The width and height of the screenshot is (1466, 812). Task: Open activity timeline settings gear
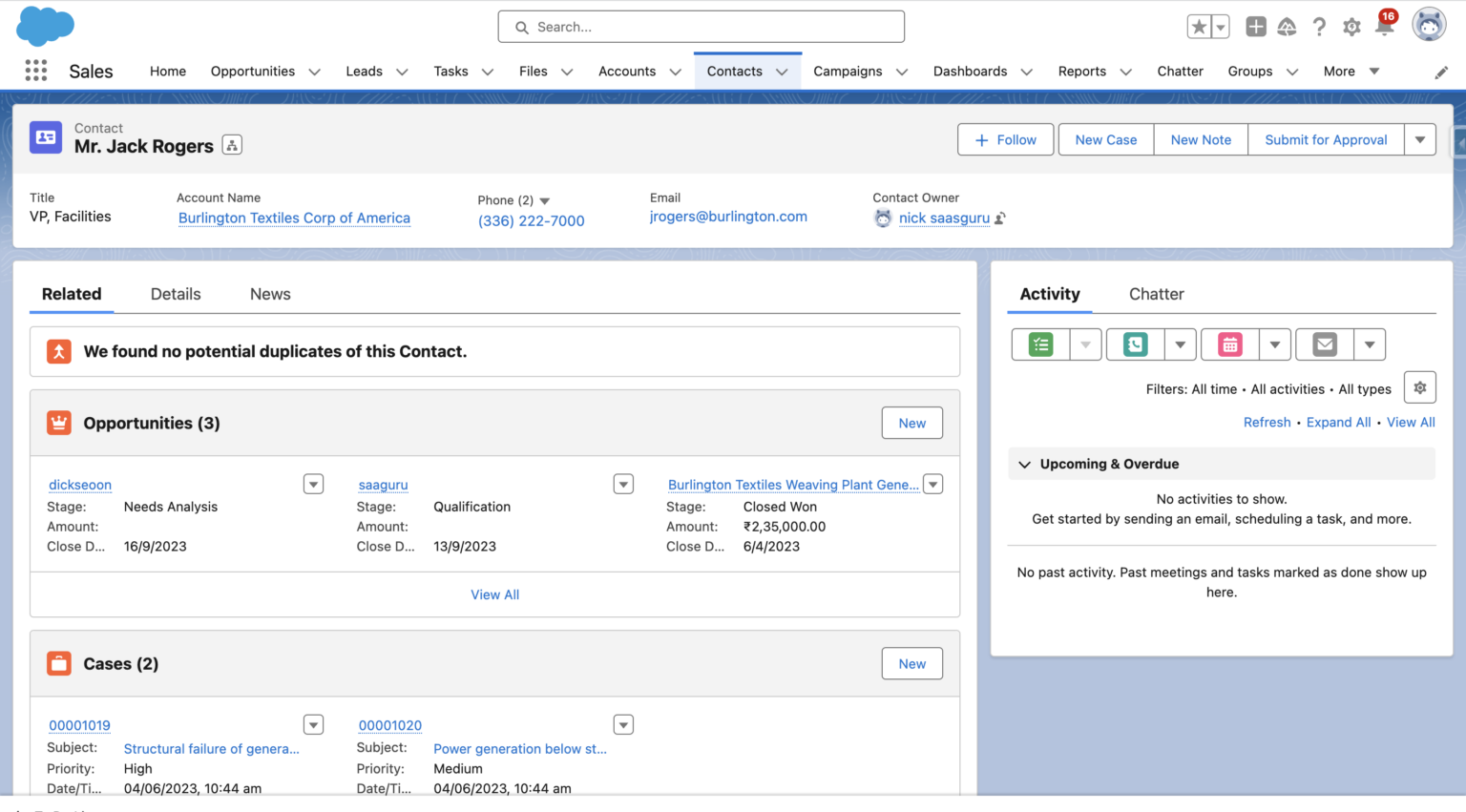click(1419, 387)
